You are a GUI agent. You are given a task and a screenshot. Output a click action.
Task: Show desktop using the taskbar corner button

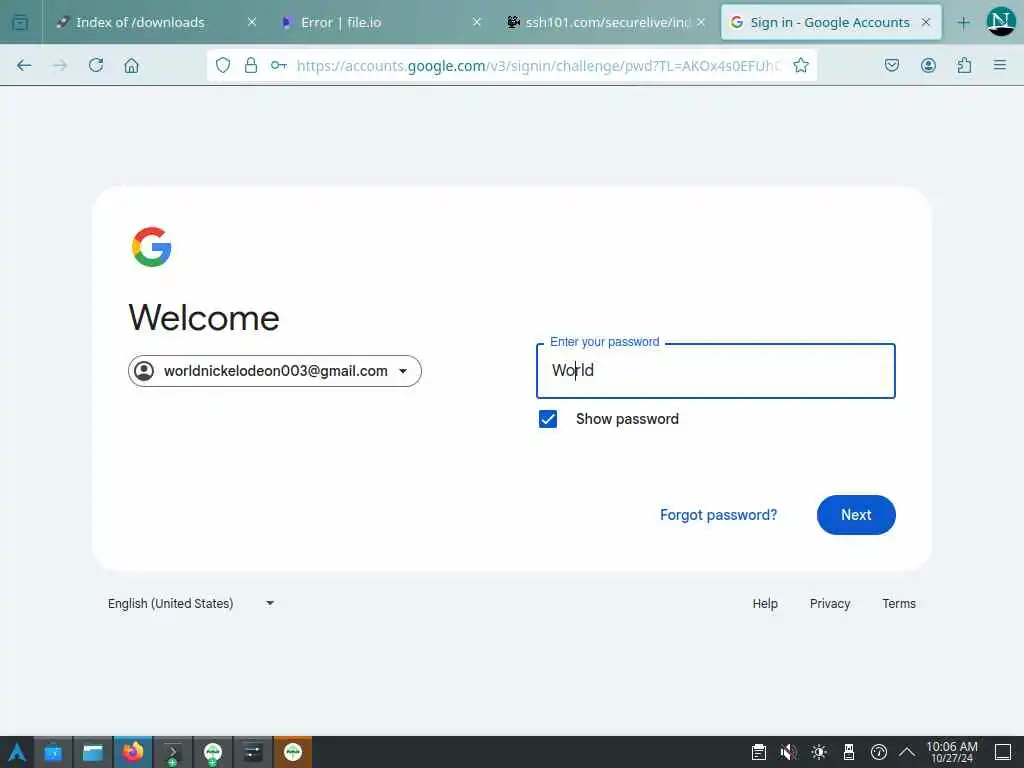(x=1003, y=752)
